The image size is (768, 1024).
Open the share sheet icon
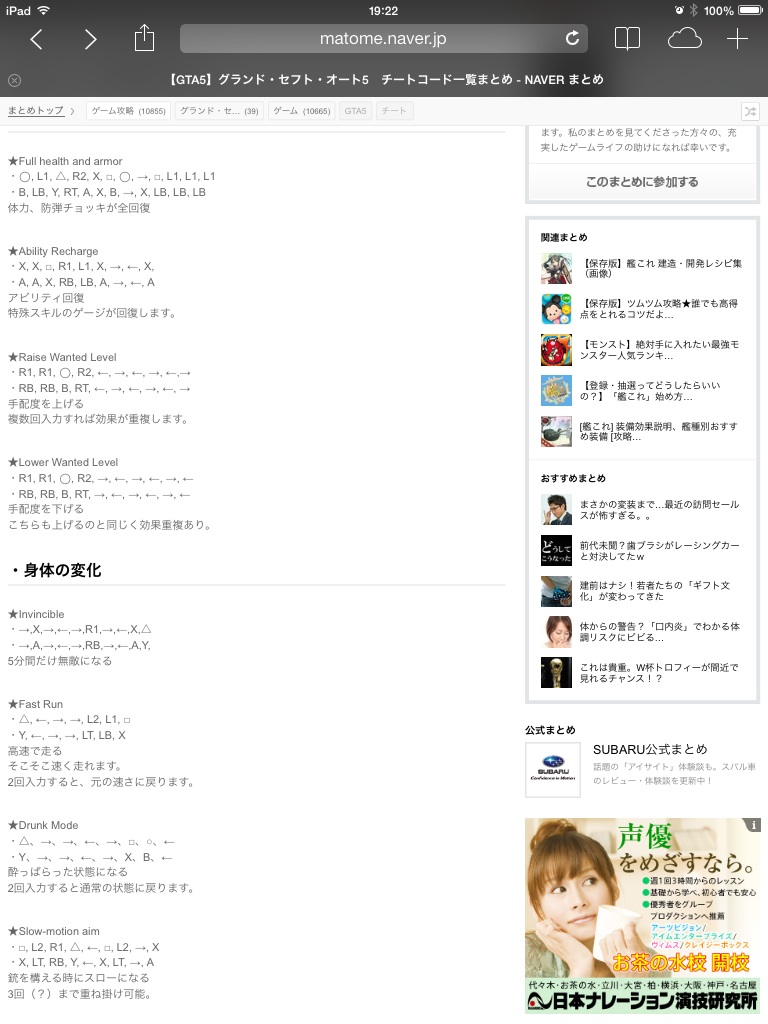(144, 38)
